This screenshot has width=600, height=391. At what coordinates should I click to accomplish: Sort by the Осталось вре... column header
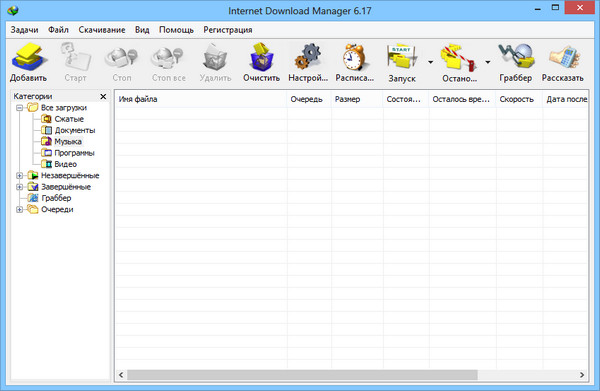coord(463,99)
